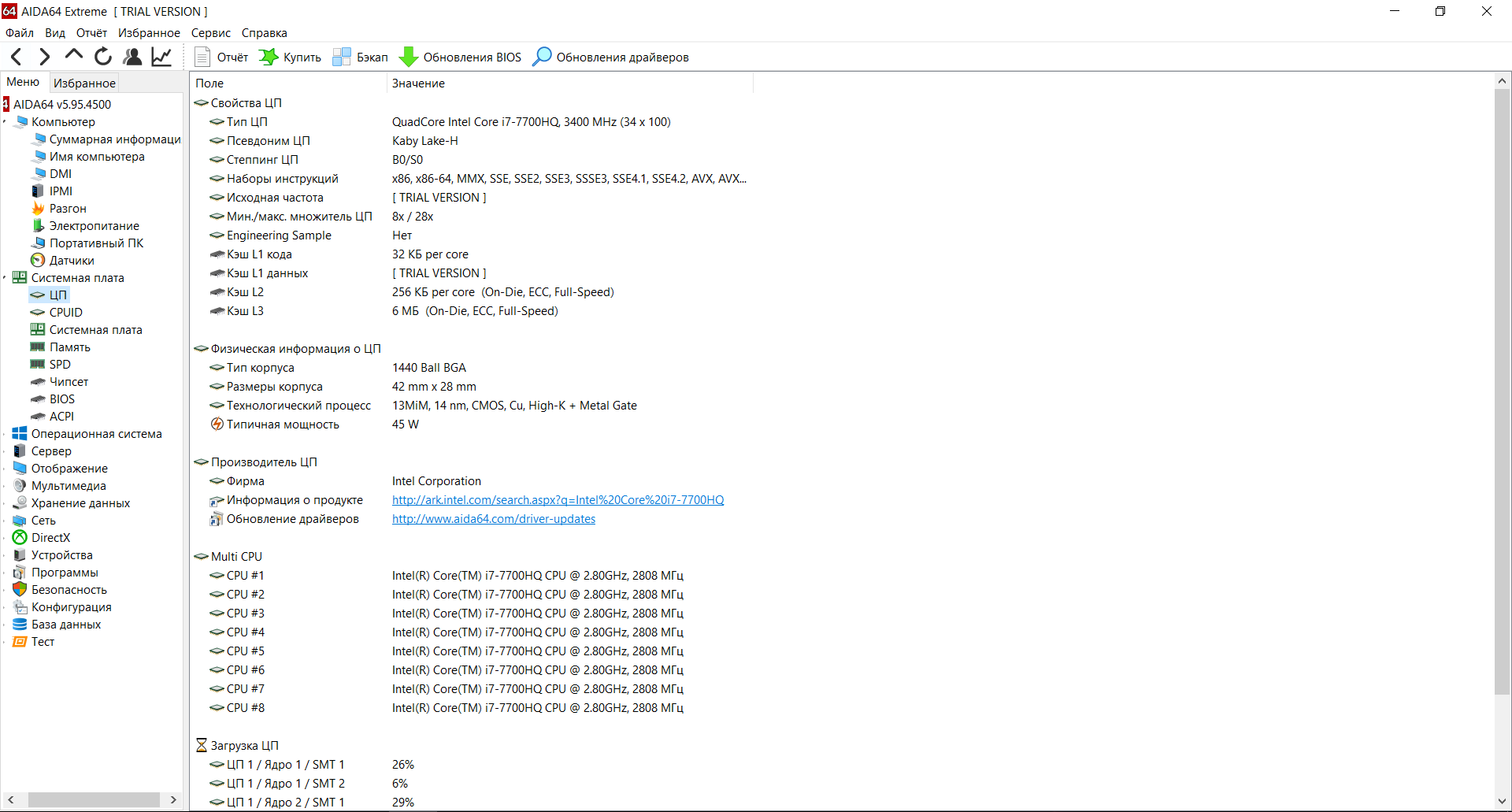
Task: Open the DMI item icon
Action: [x=39, y=174]
